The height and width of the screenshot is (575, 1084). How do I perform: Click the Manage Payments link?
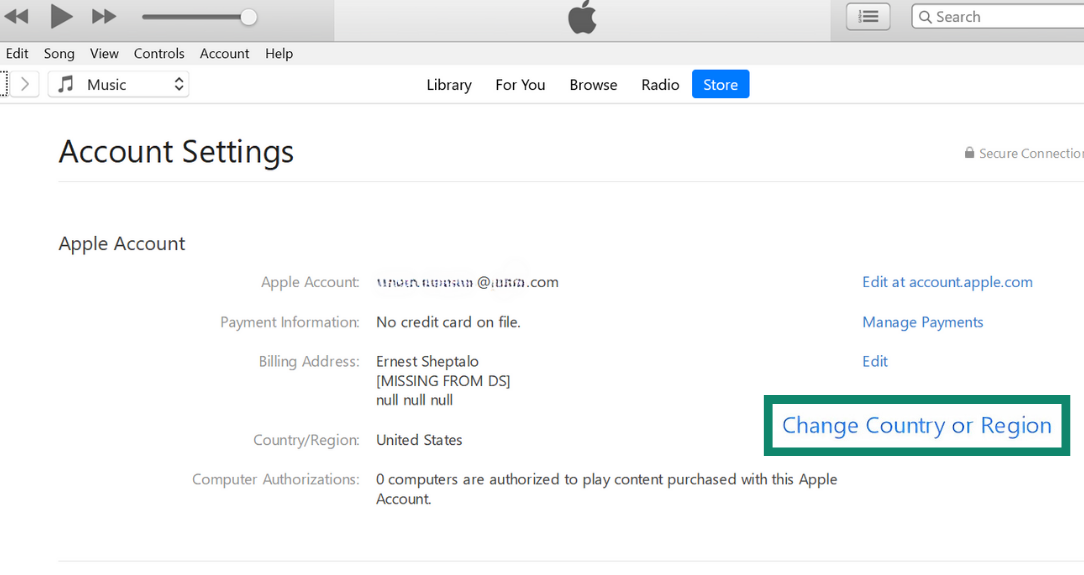click(x=922, y=322)
